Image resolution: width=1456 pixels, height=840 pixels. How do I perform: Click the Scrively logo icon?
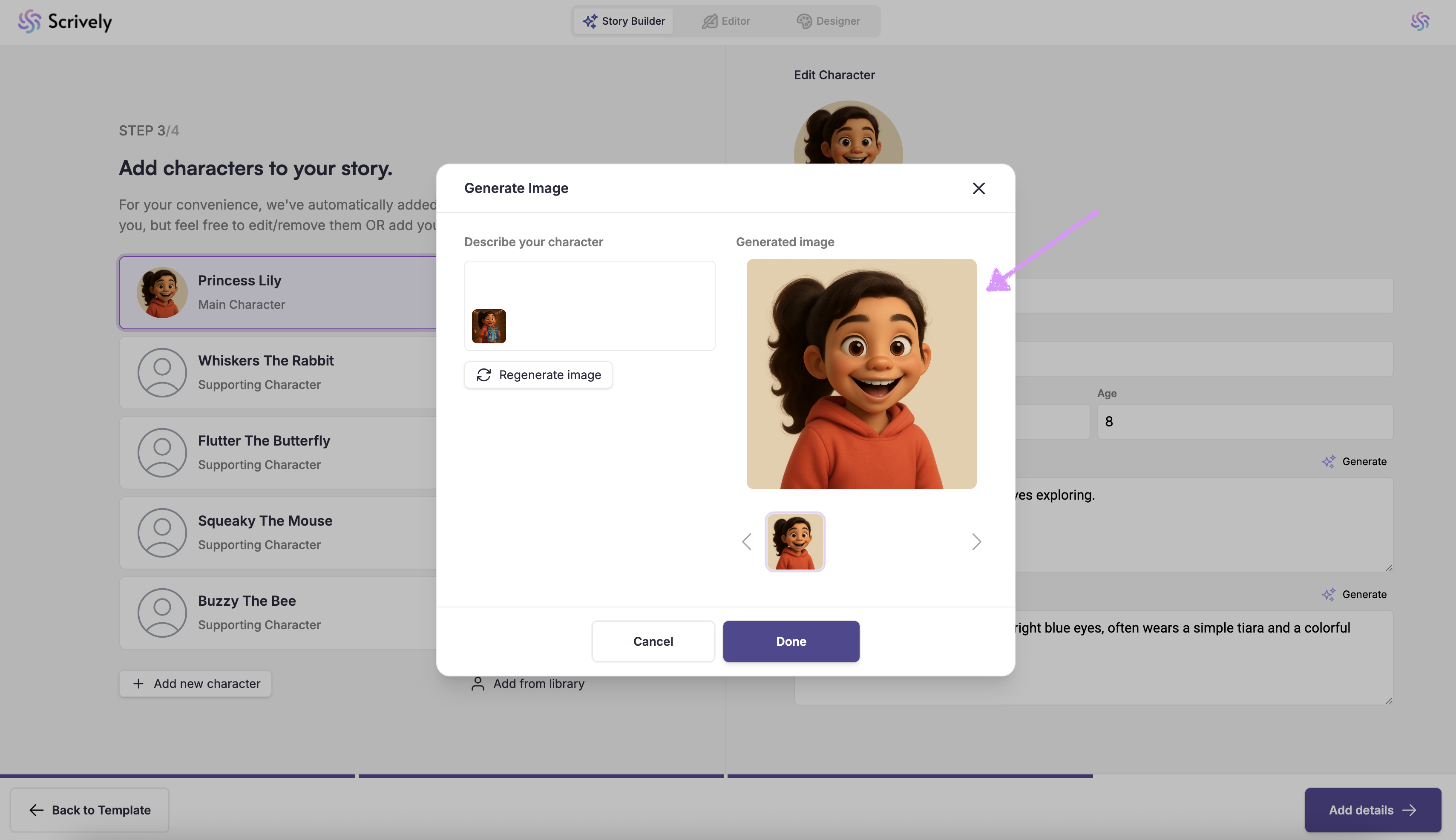29,21
